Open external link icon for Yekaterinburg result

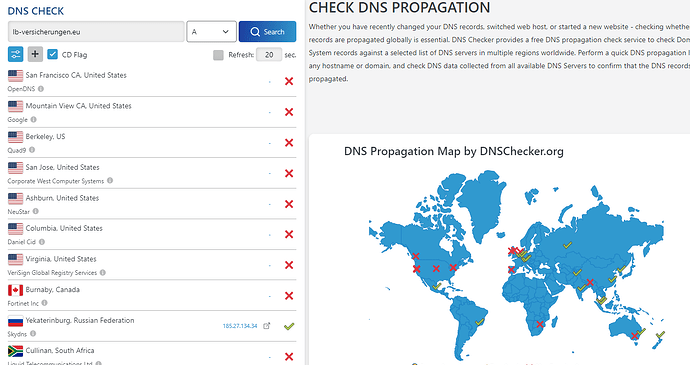coord(267,326)
